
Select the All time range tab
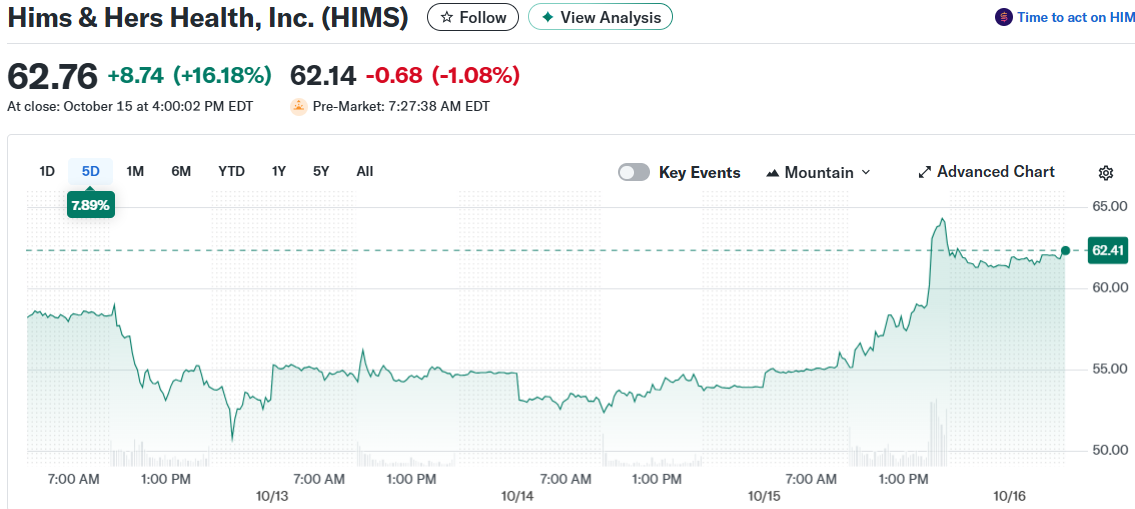[365, 171]
